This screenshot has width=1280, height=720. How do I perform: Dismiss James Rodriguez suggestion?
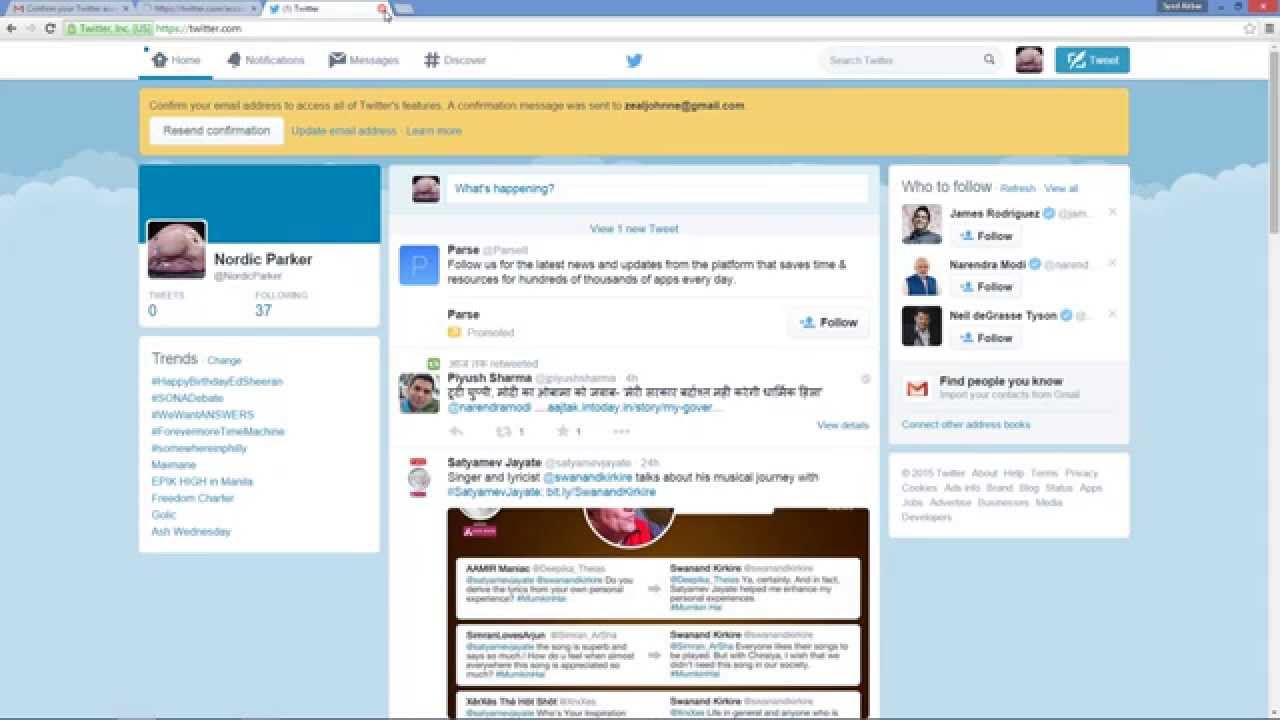(1112, 212)
